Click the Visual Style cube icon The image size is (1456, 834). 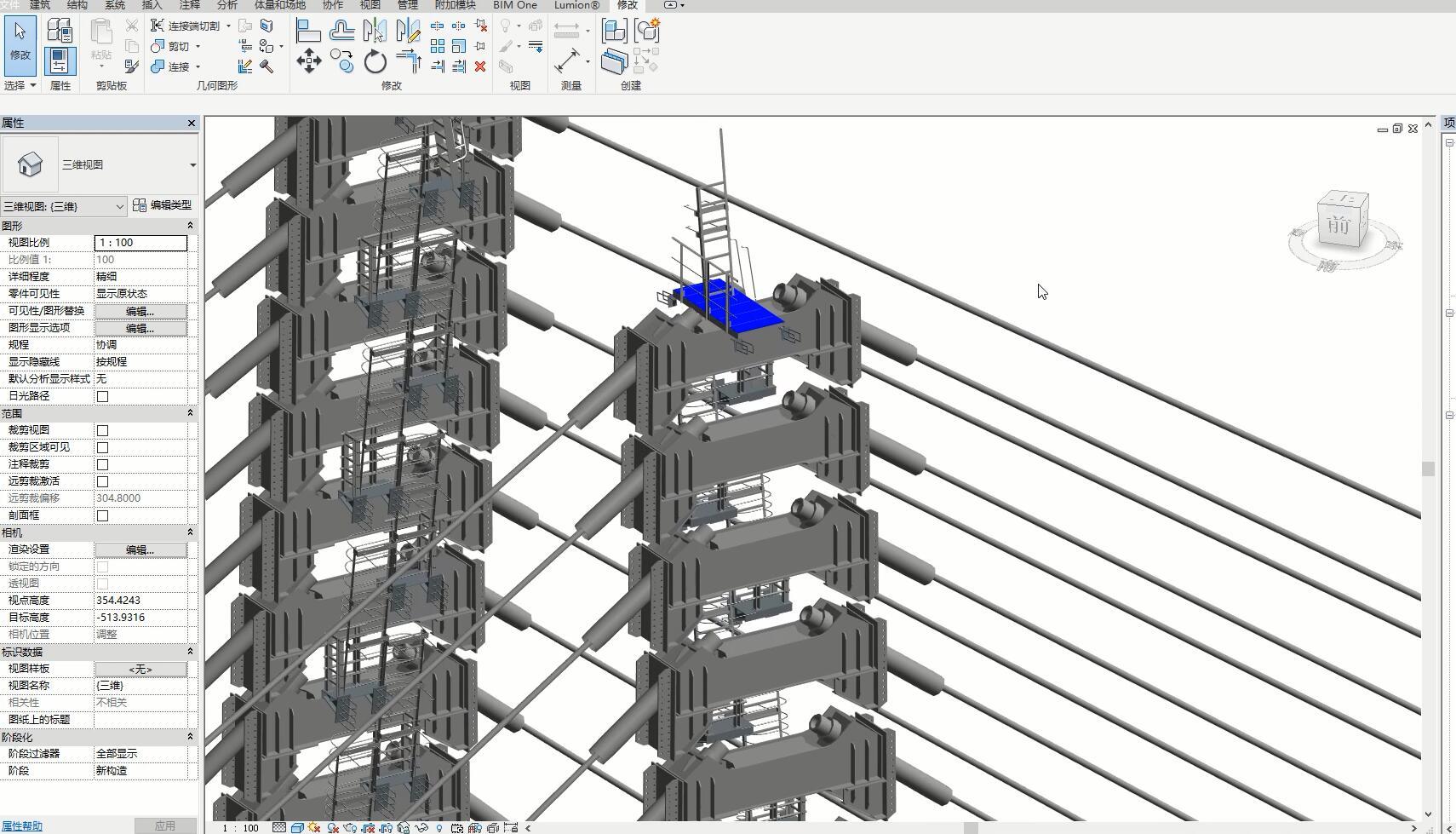click(x=297, y=827)
